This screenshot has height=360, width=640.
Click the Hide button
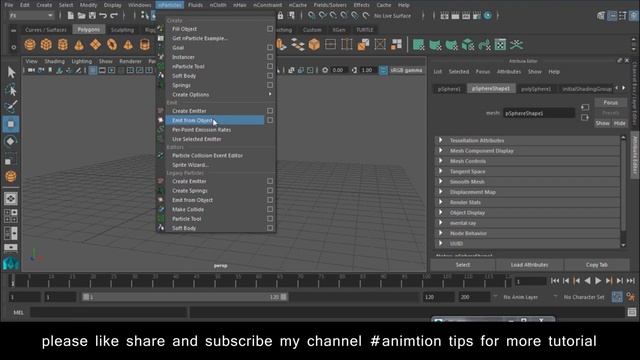pyautogui.click(x=620, y=123)
